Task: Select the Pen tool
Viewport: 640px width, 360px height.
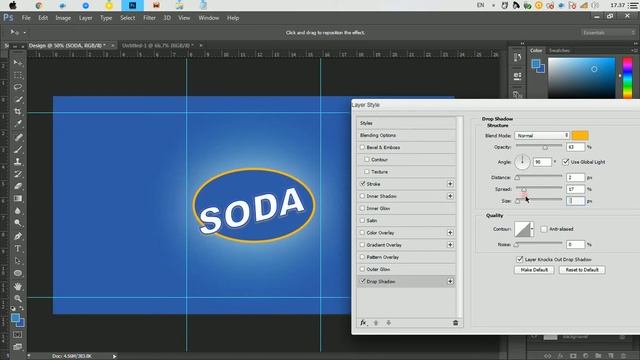Action: pos(18,236)
